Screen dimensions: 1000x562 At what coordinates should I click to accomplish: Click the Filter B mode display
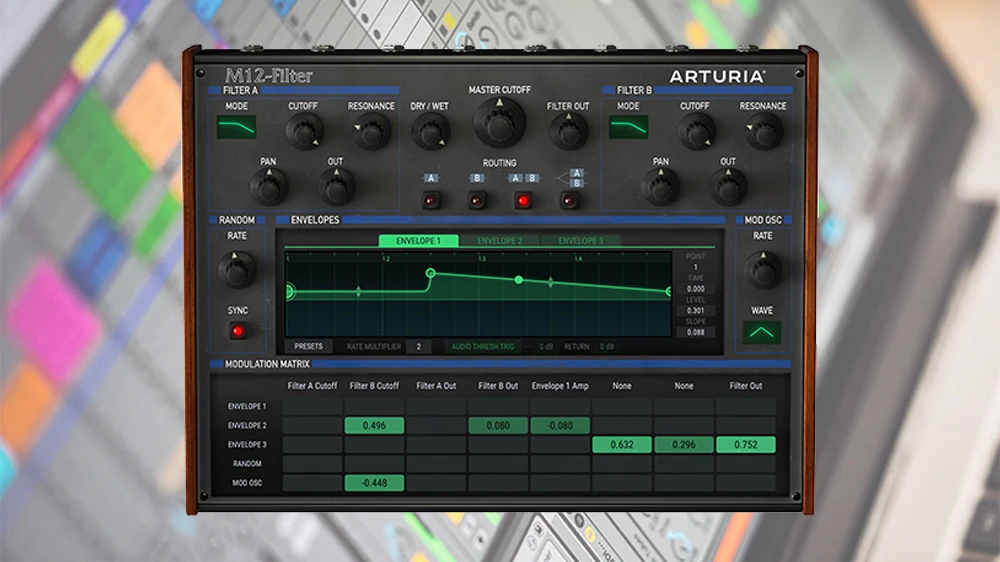click(628, 127)
